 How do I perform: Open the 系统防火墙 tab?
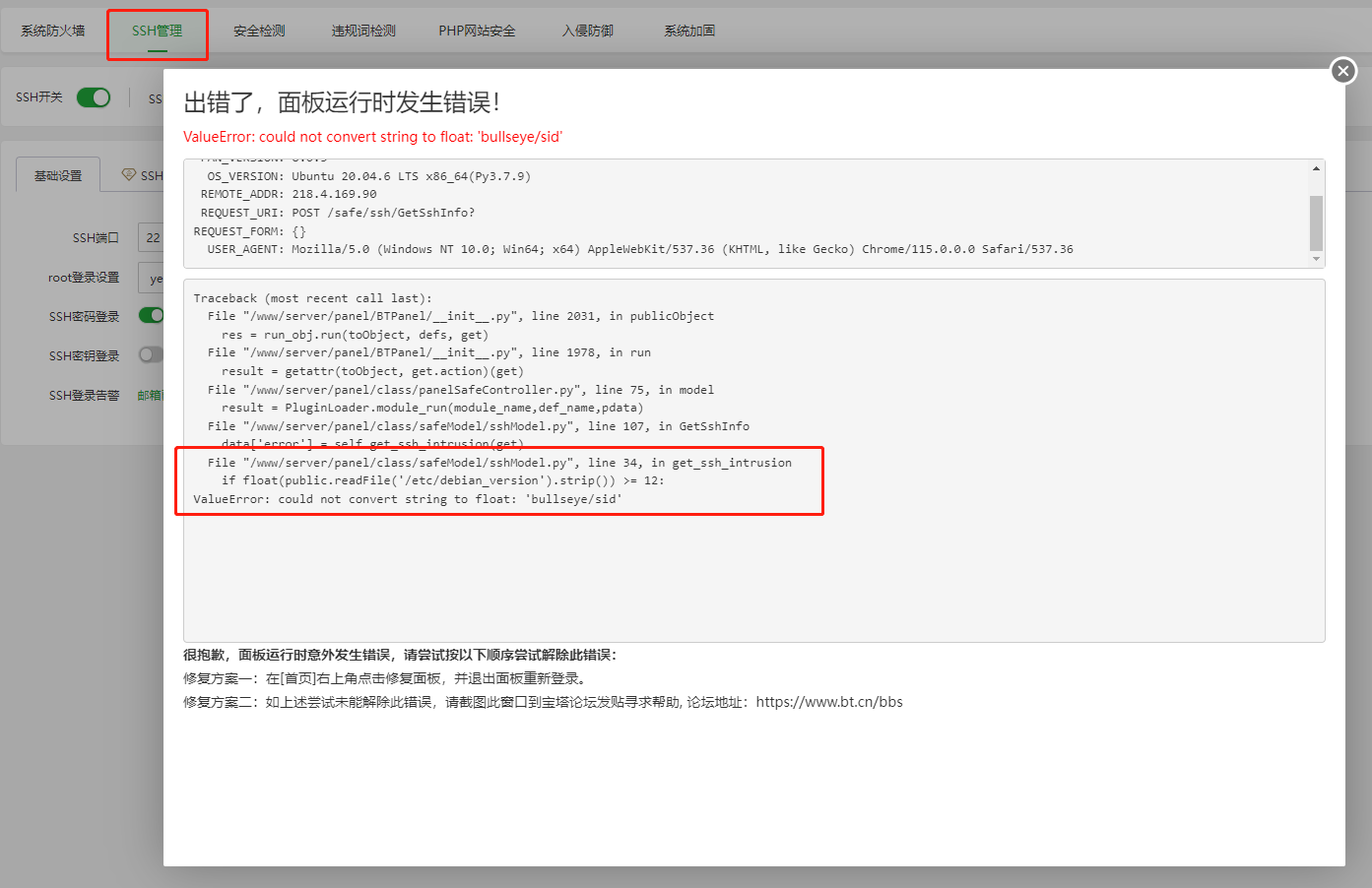click(x=53, y=31)
